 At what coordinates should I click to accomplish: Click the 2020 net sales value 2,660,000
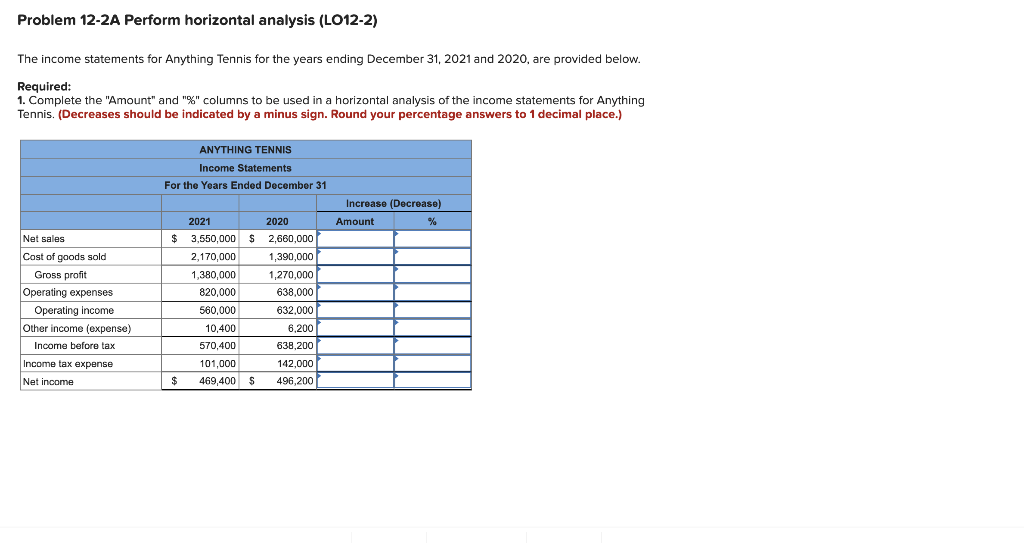291,239
